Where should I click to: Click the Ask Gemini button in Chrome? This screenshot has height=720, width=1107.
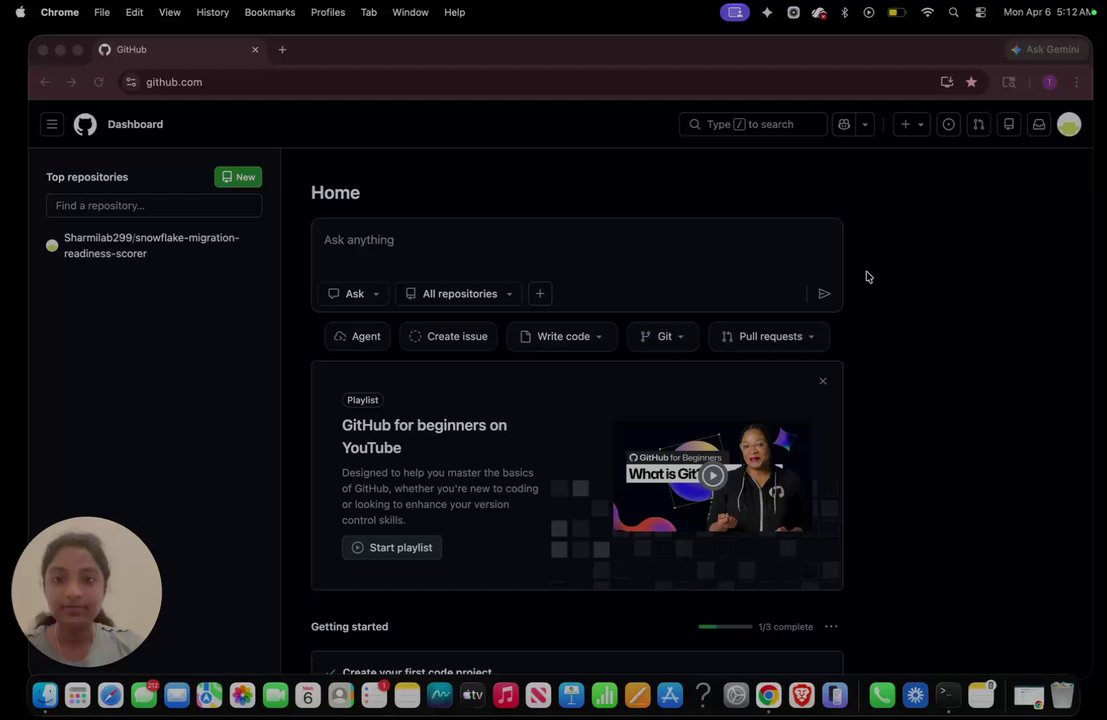point(1045,49)
